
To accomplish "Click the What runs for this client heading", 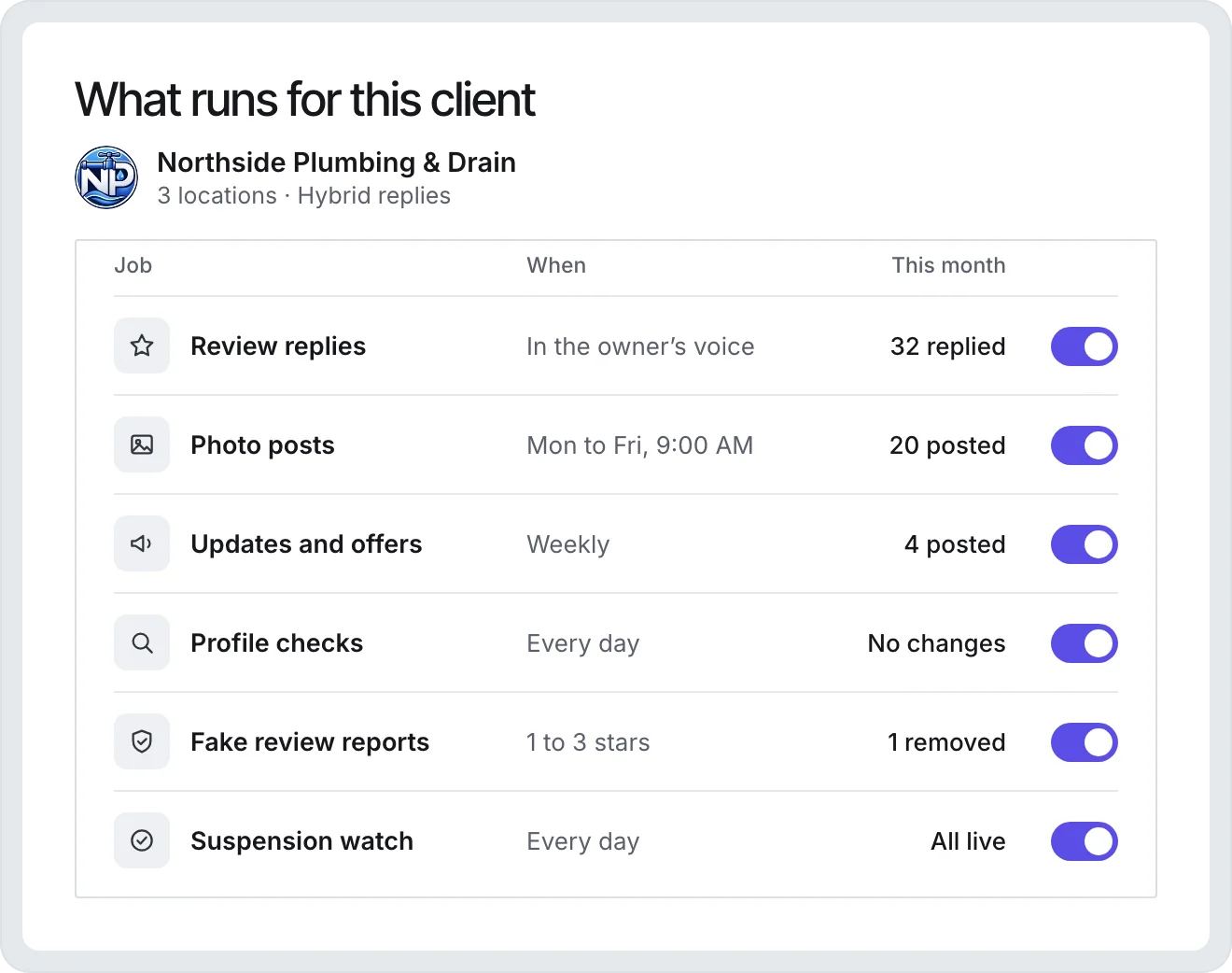I will pyautogui.click(x=305, y=100).
